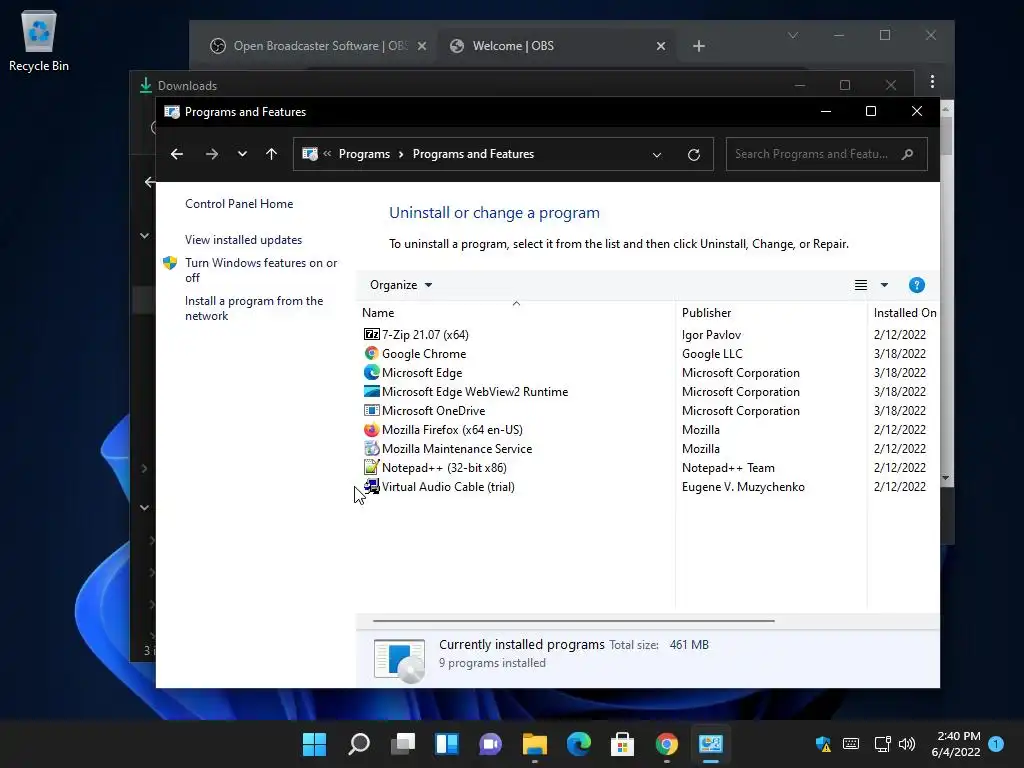Image resolution: width=1024 pixels, height=768 pixels.
Task: Click the Mozilla Maintenance Service icon
Action: [x=372, y=449]
